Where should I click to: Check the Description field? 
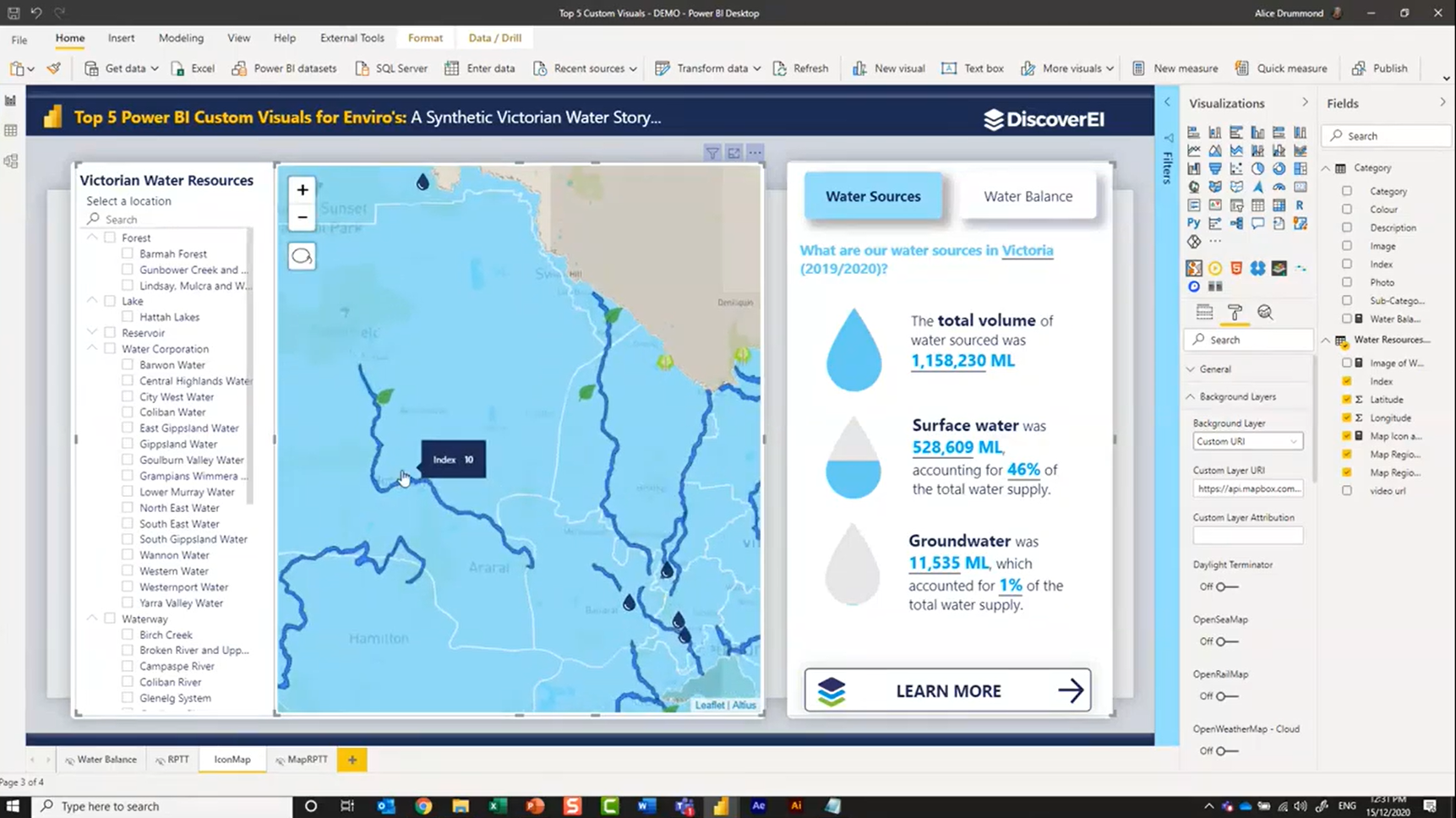1347,227
